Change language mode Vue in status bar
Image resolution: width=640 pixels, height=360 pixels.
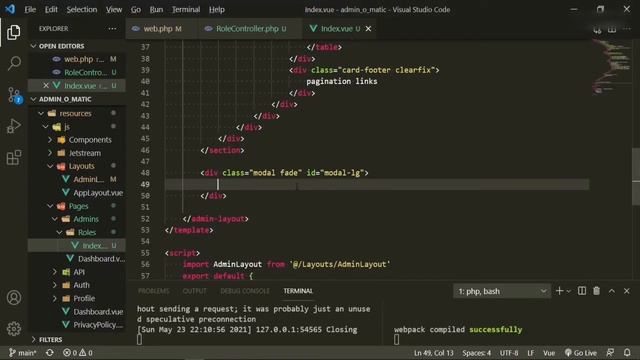549,353
